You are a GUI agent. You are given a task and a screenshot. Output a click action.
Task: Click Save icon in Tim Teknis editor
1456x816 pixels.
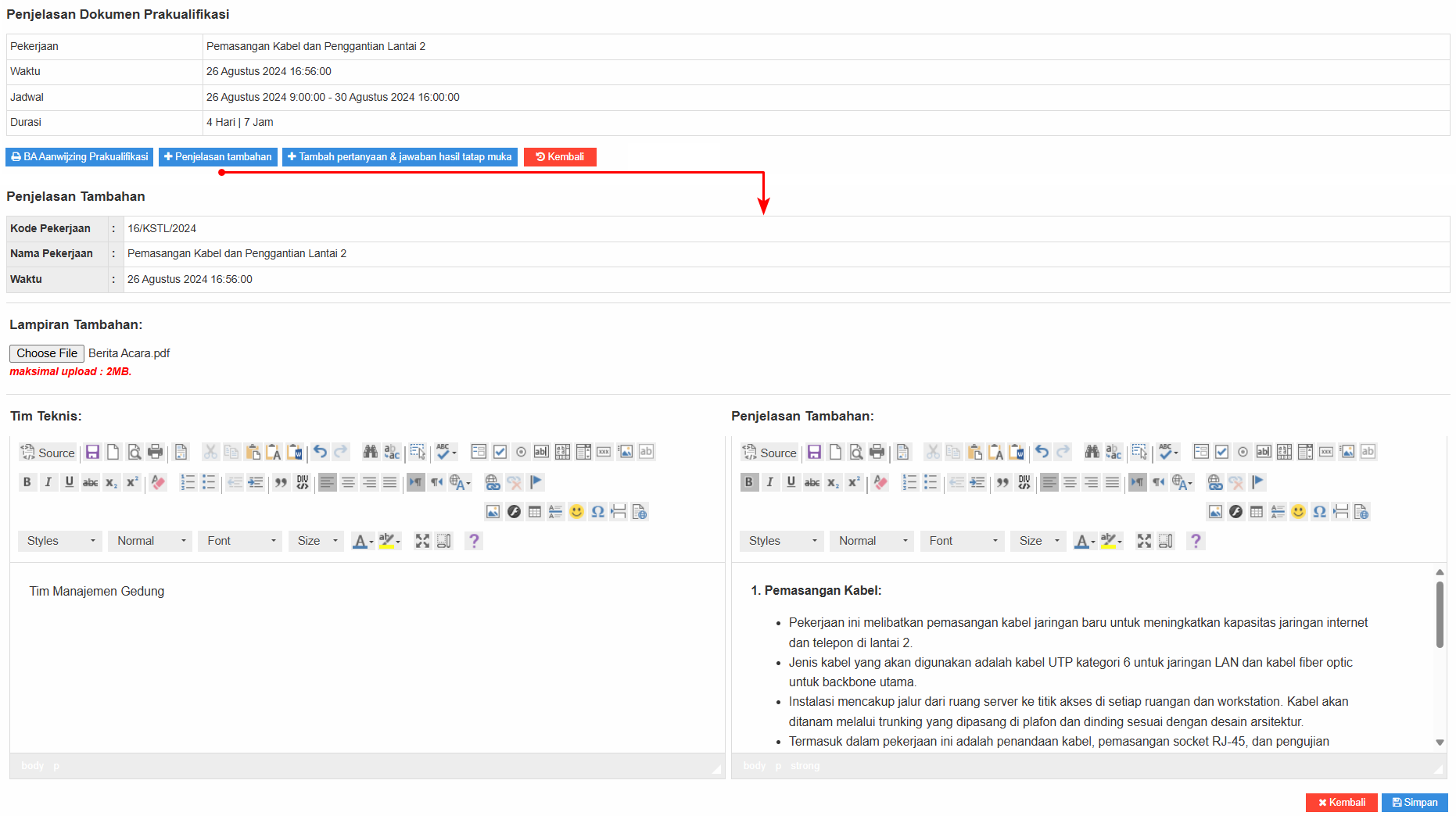tap(92, 452)
